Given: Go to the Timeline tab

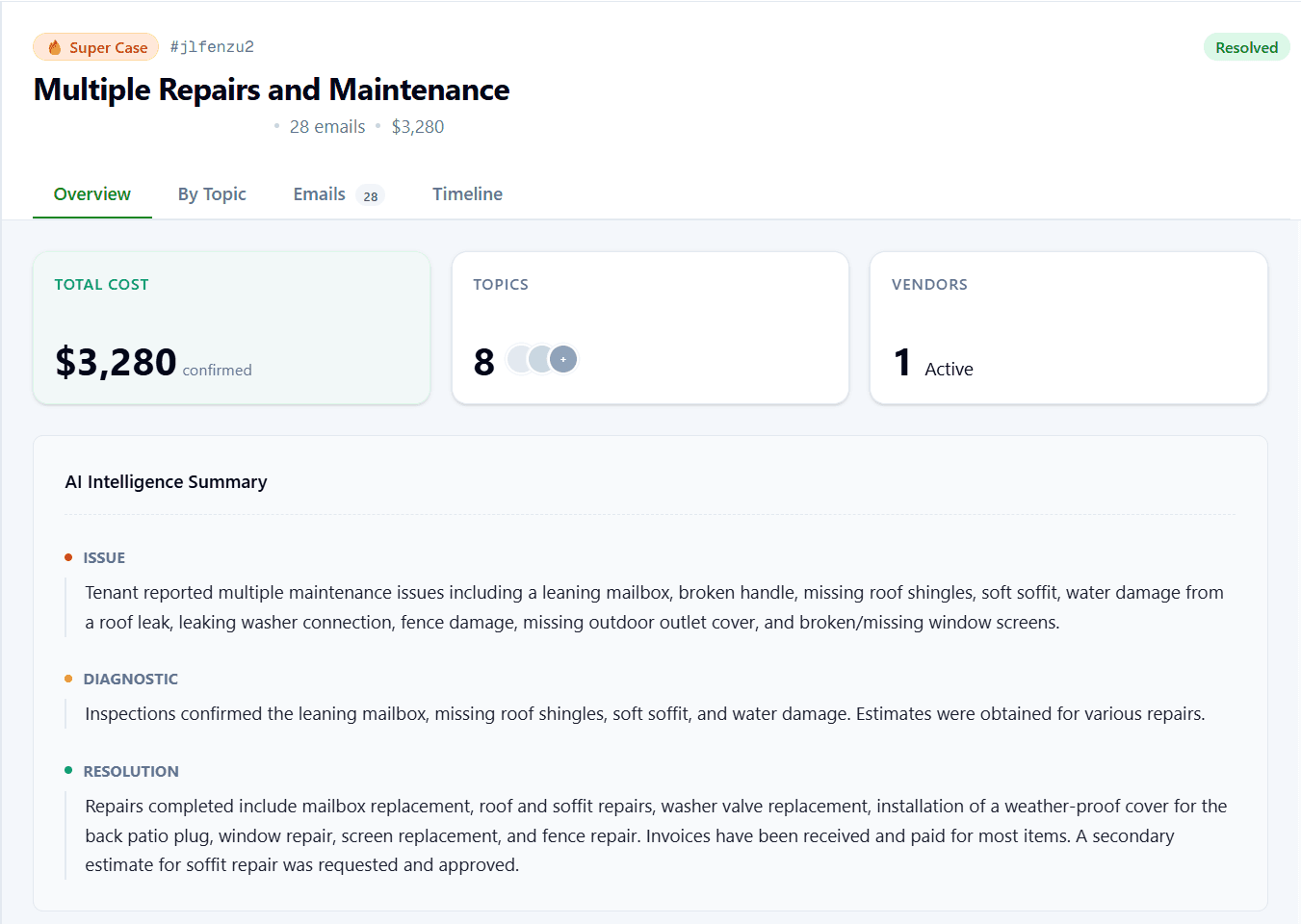Looking at the screenshot, I should pos(467,194).
